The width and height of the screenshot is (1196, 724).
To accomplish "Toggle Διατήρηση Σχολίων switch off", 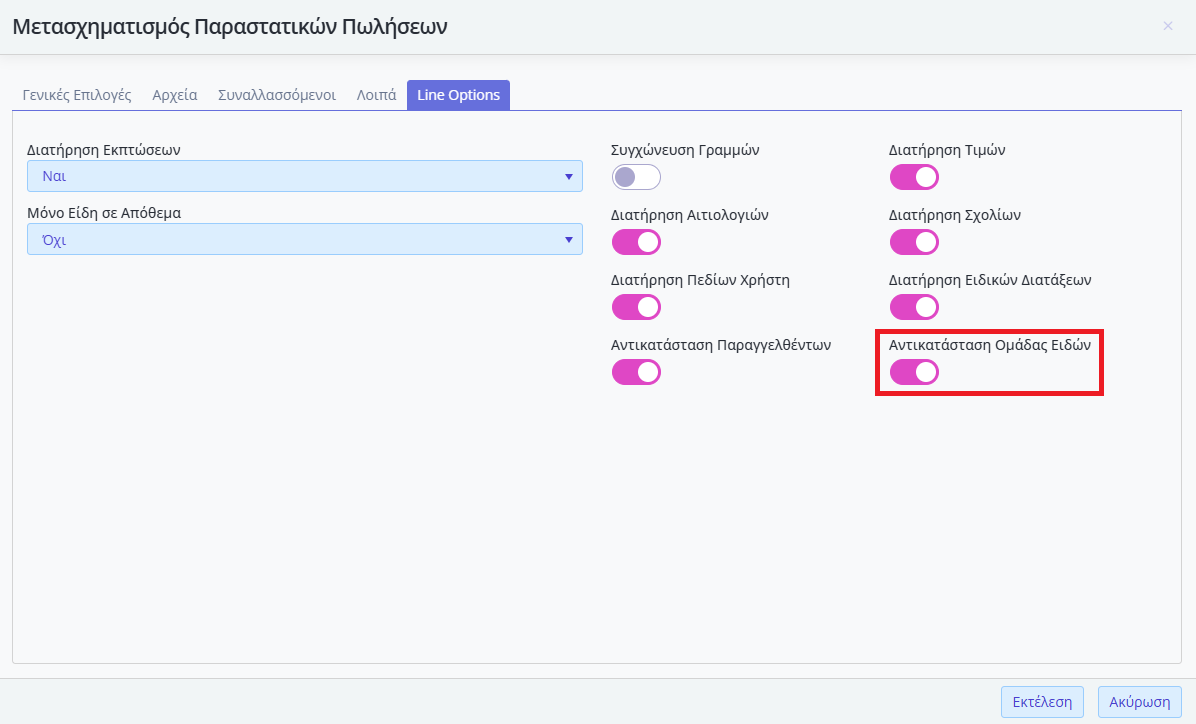I will (x=914, y=242).
